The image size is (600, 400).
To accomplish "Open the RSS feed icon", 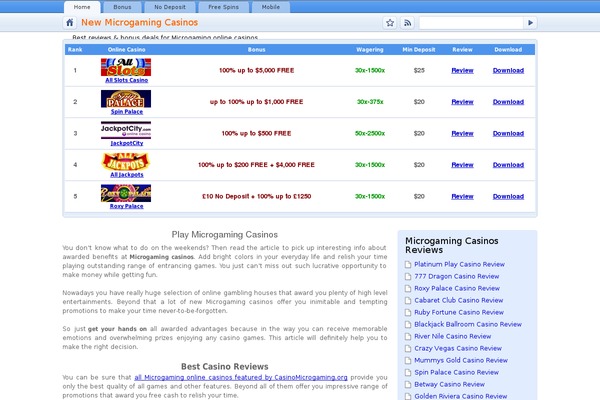I will (x=408, y=23).
